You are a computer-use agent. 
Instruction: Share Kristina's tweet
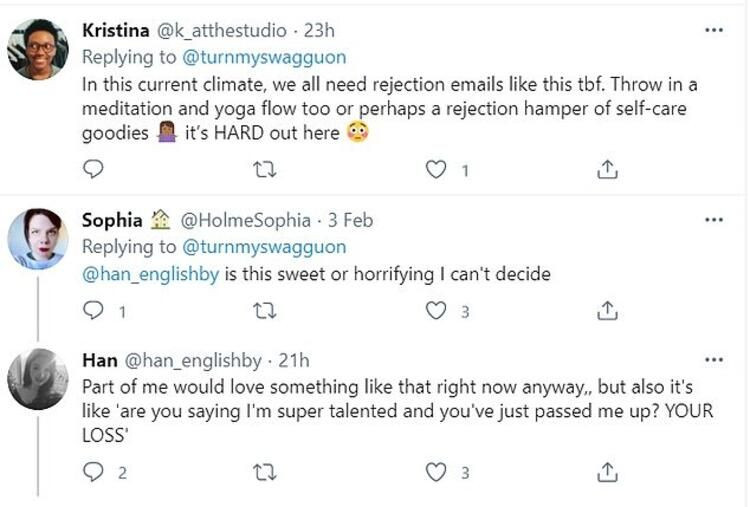pyautogui.click(x=607, y=171)
